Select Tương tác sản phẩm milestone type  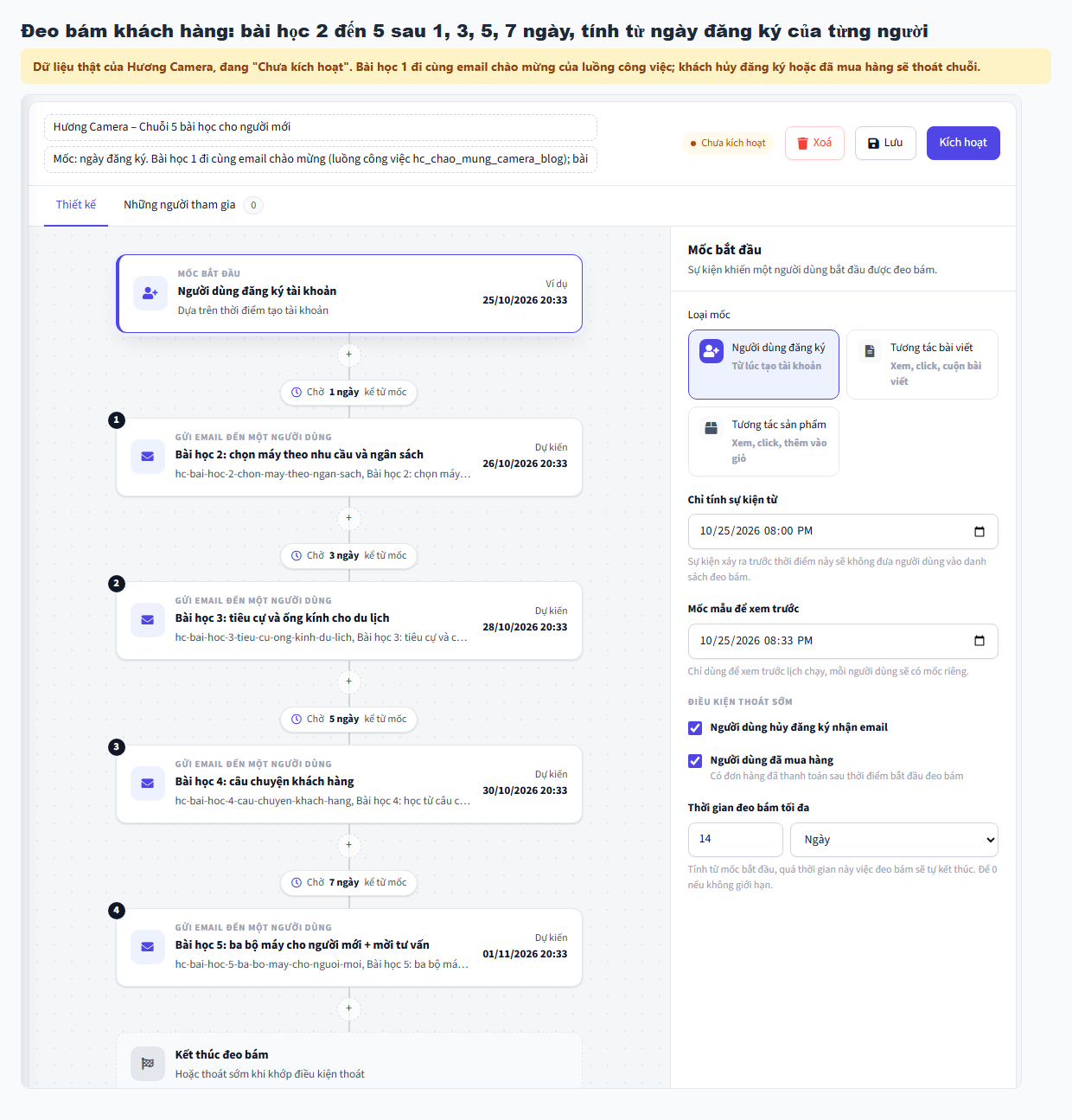763,441
